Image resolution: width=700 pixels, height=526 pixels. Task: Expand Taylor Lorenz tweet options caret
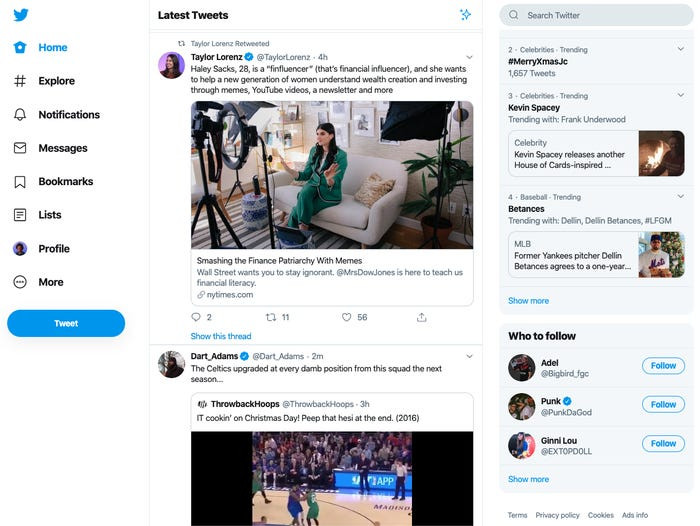click(x=469, y=57)
